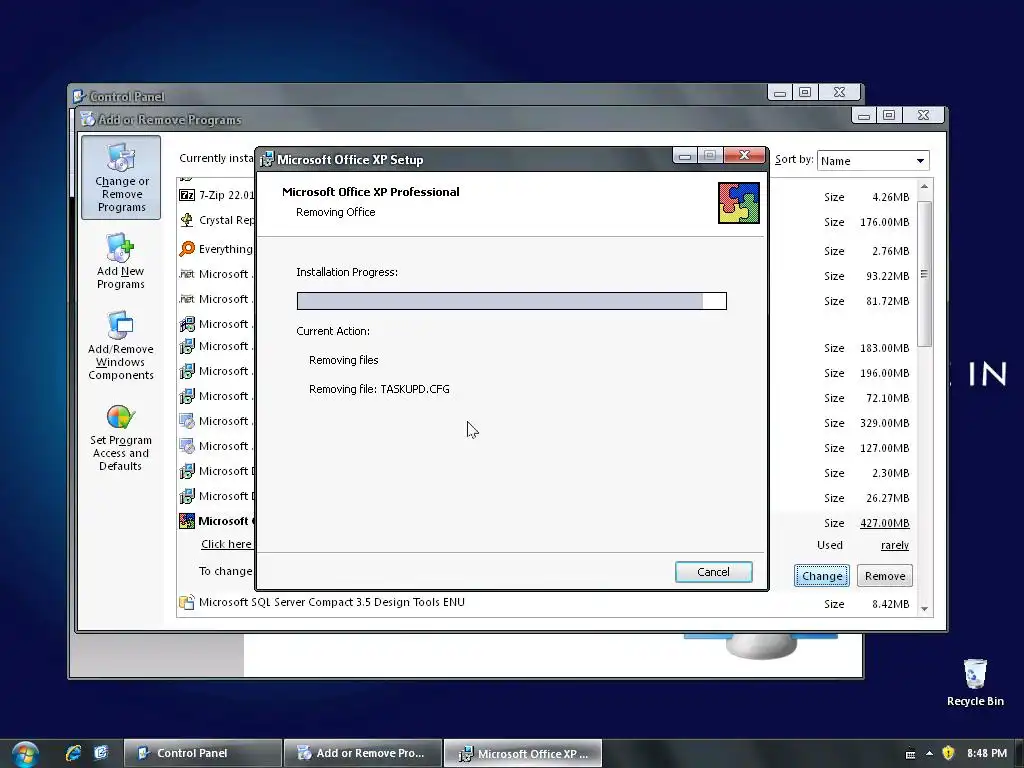Show hidden tray icons arrow

(929, 754)
